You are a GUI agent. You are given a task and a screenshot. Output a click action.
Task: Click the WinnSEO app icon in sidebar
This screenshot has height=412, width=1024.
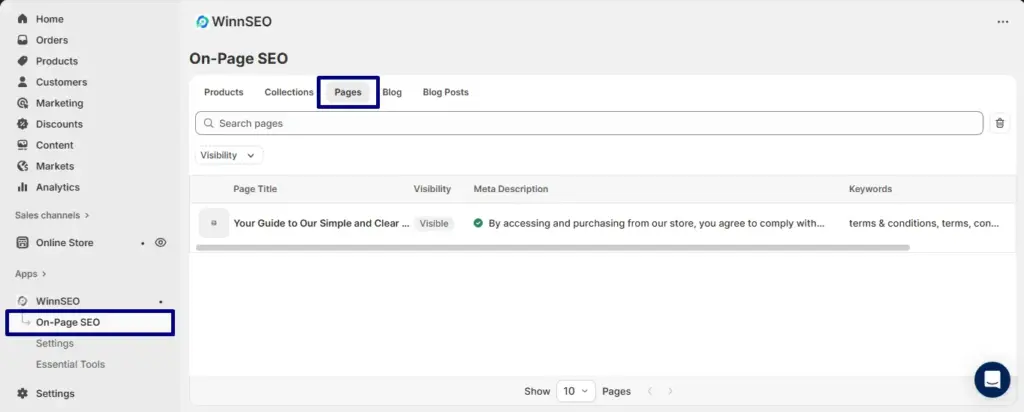tap(23, 301)
